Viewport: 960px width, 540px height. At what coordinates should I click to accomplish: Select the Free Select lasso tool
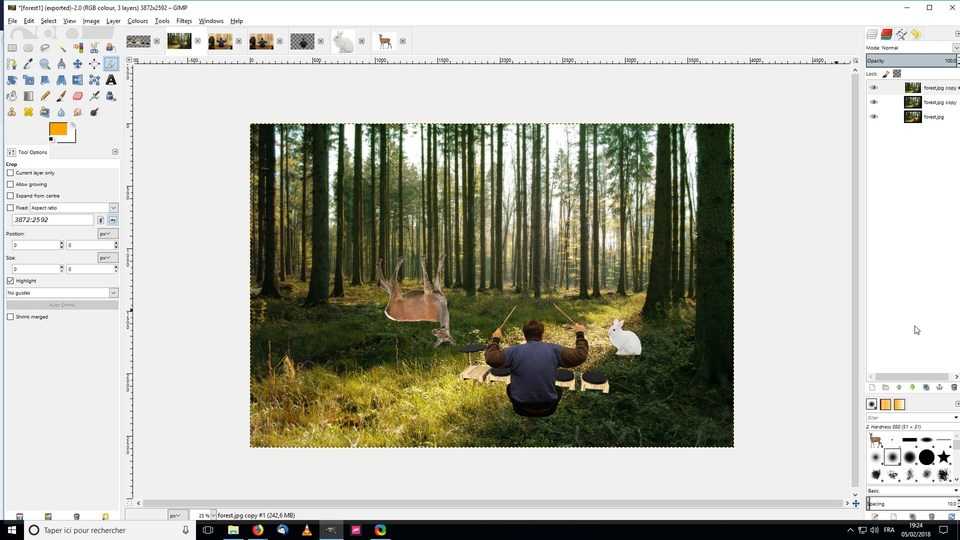45,48
